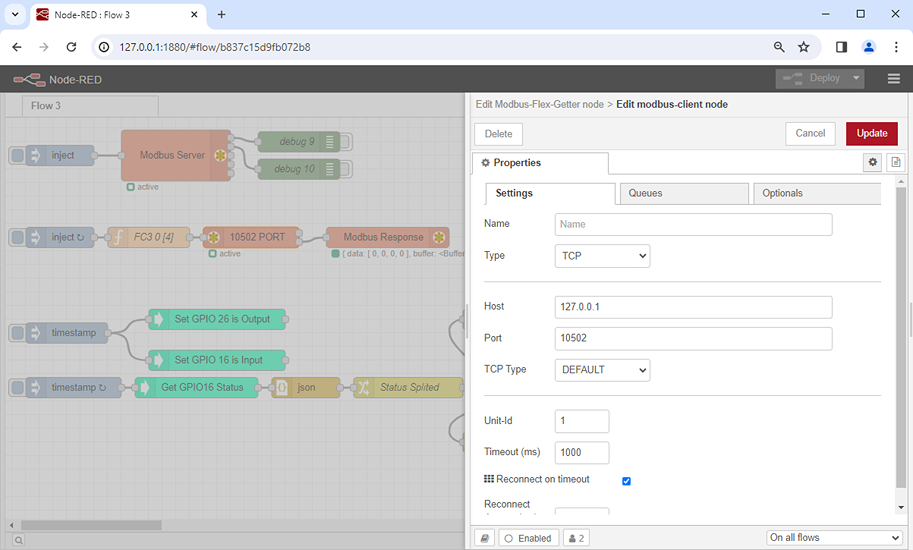Switch to the Queues tab
Viewport: 913px width, 550px height.
683,193
